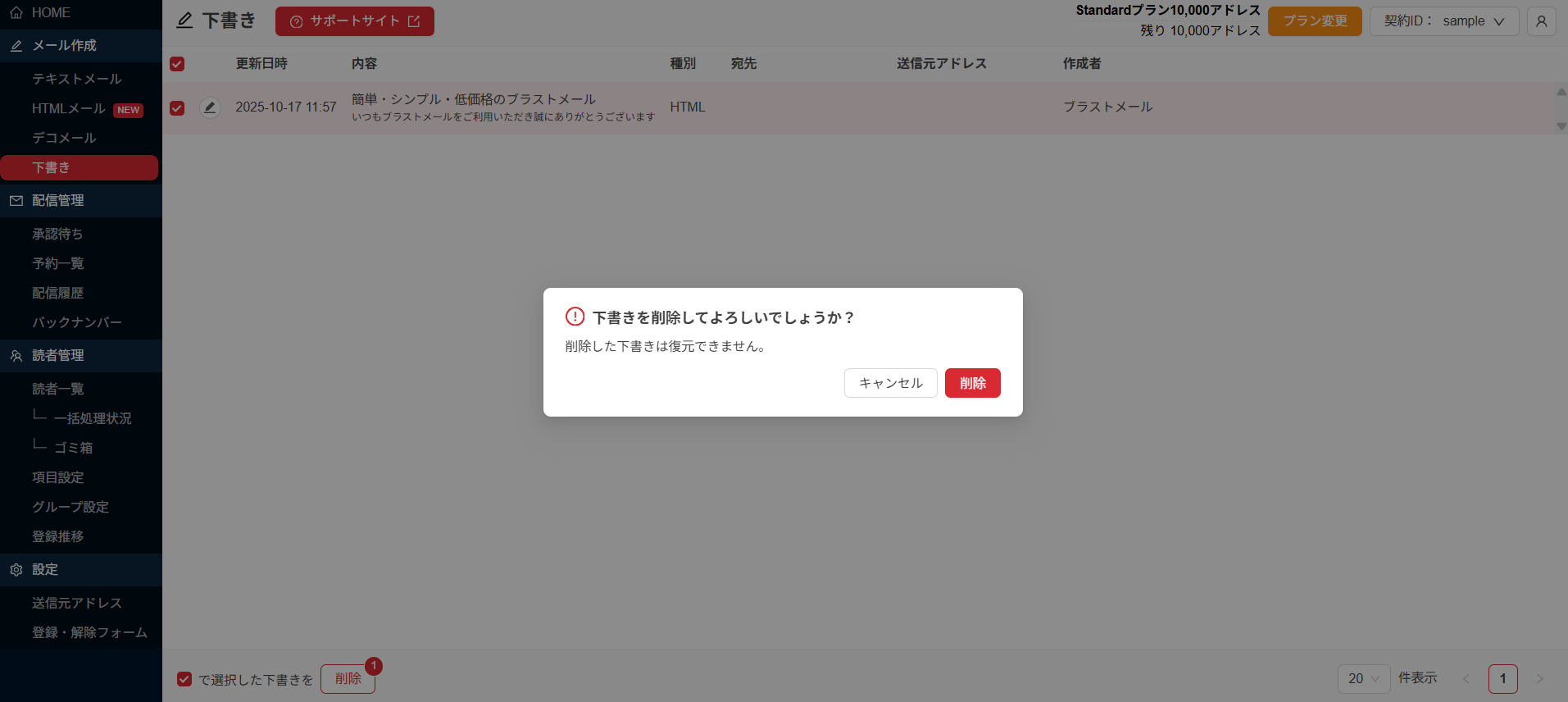The width and height of the screenshot is (1568, 702).
Task: Click the pencil edit icon in draft row
Action: (210, 107)
